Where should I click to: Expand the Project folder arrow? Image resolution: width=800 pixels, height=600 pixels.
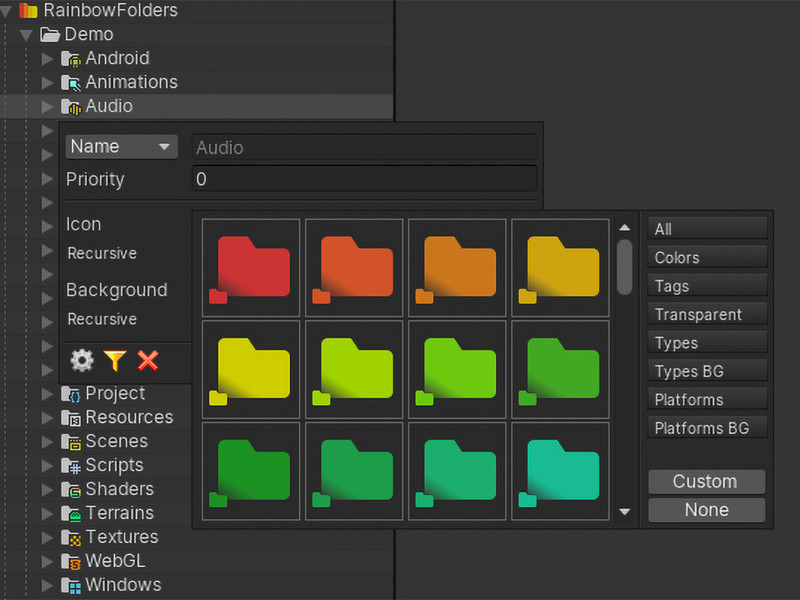[x=47, y=394]
